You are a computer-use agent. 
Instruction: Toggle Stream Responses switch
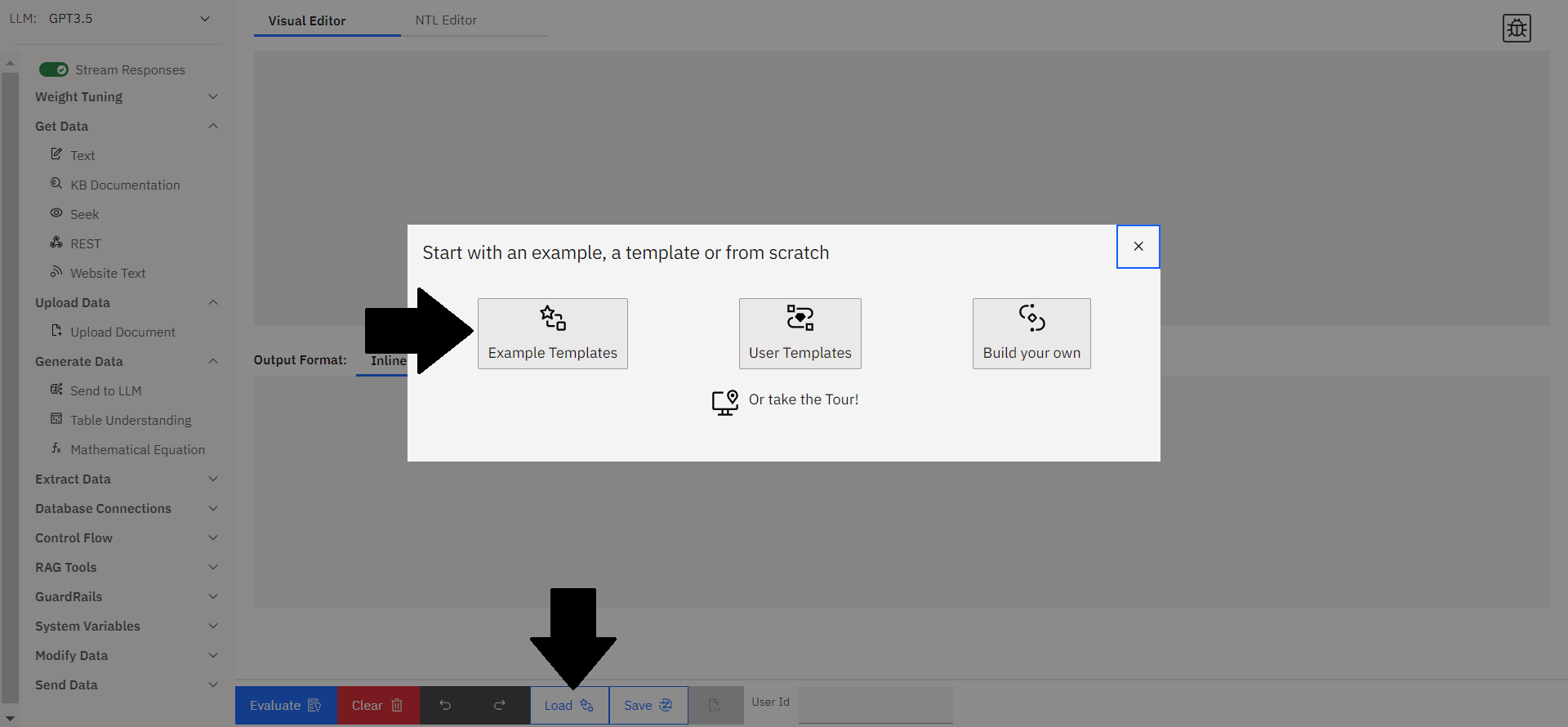54,70
